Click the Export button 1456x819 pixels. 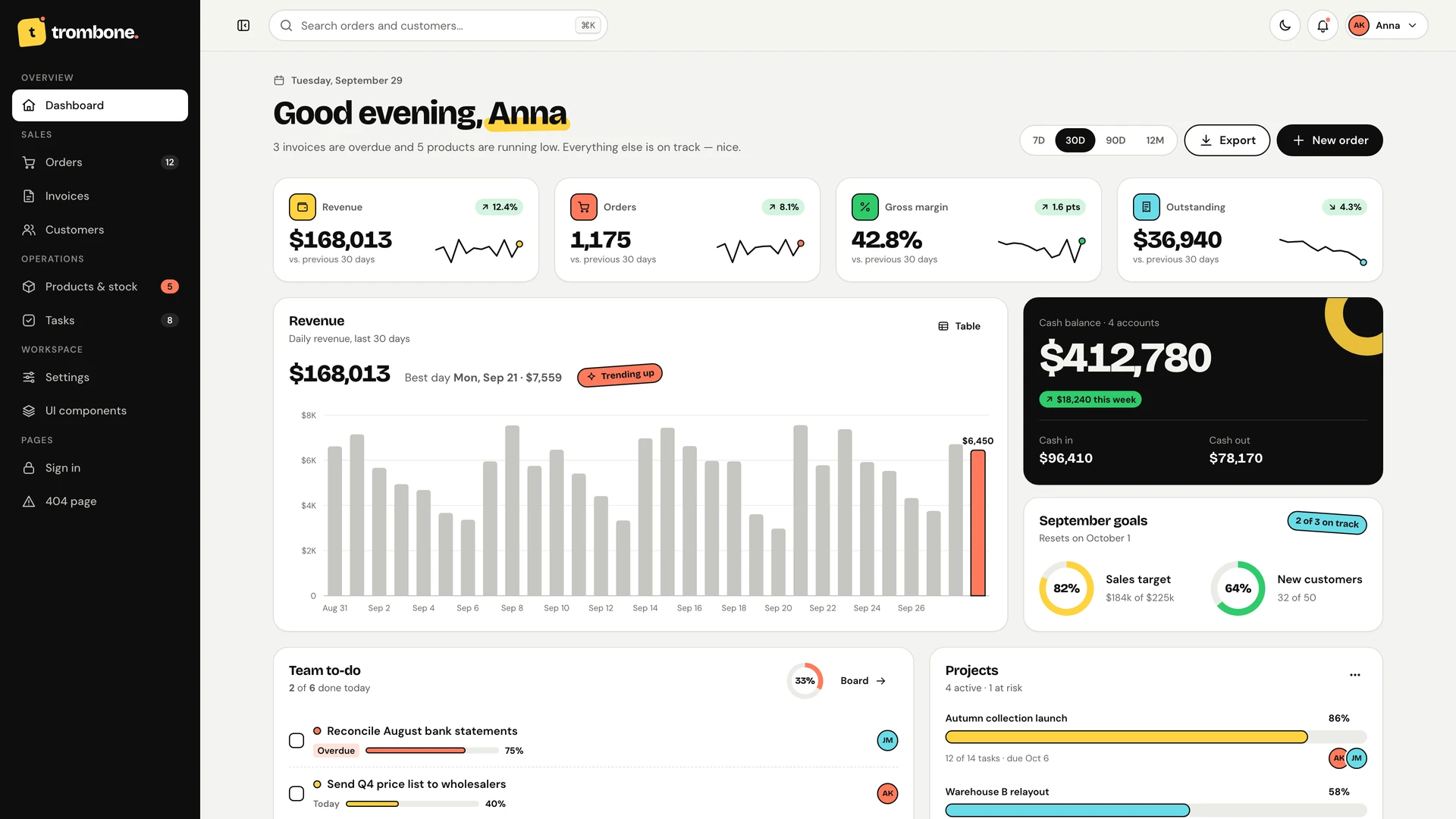point(1227,140)
